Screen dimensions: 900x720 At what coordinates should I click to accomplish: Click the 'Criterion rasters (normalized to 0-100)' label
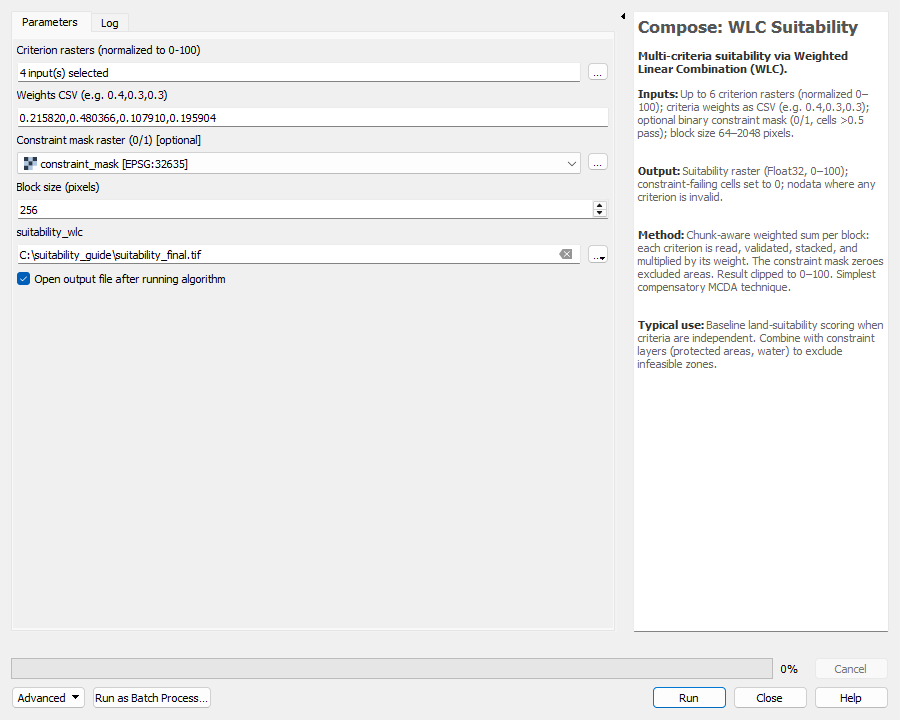point(108,50)
